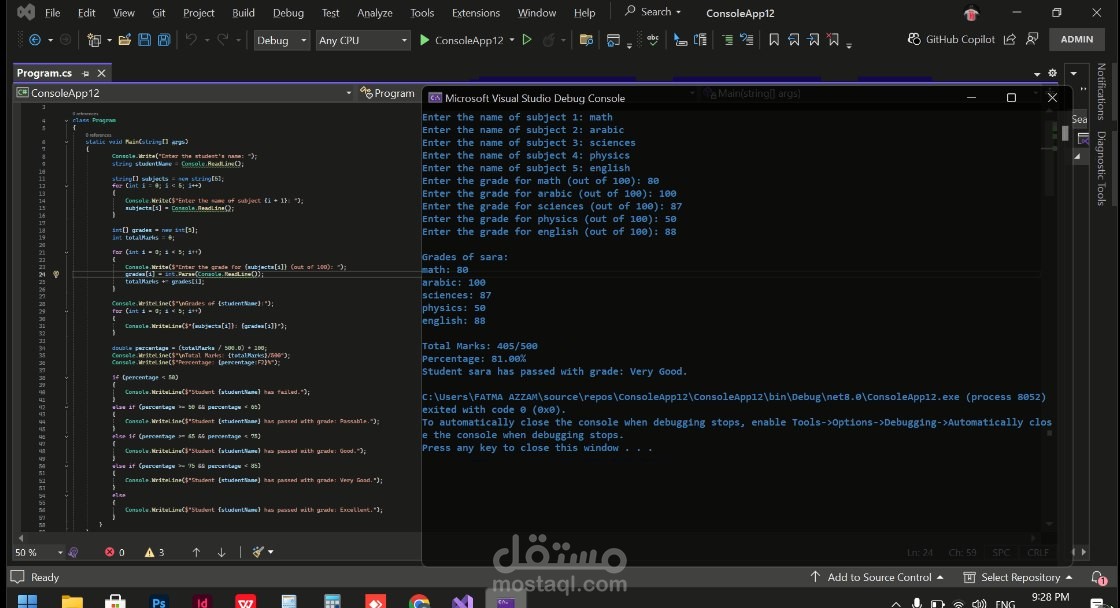The height and width of the screenshot is (608, 1120).
Task: Open the active documents list dropdown arrow
Action: click(1036, 74)
